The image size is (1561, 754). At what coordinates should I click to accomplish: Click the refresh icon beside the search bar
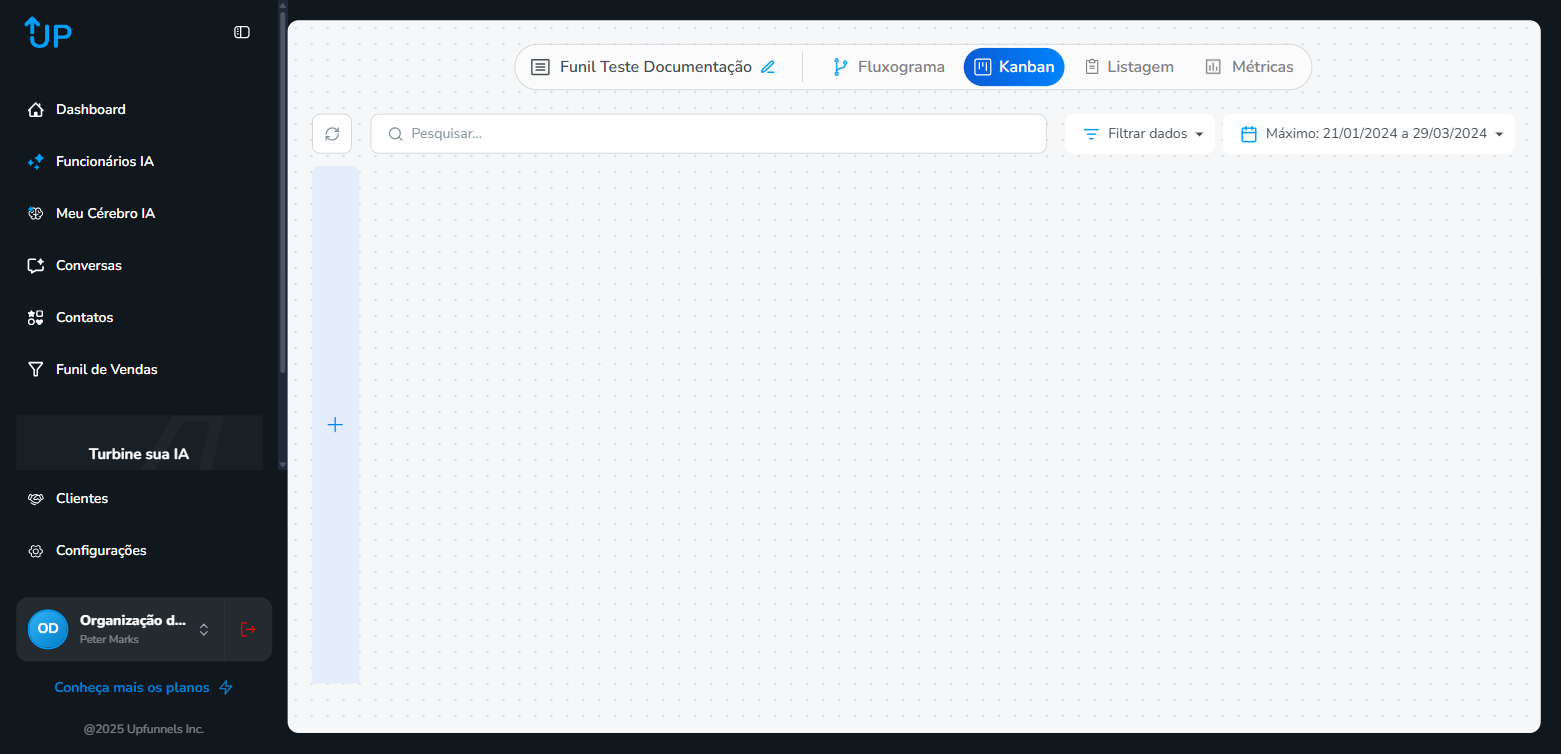pos(332,134)
